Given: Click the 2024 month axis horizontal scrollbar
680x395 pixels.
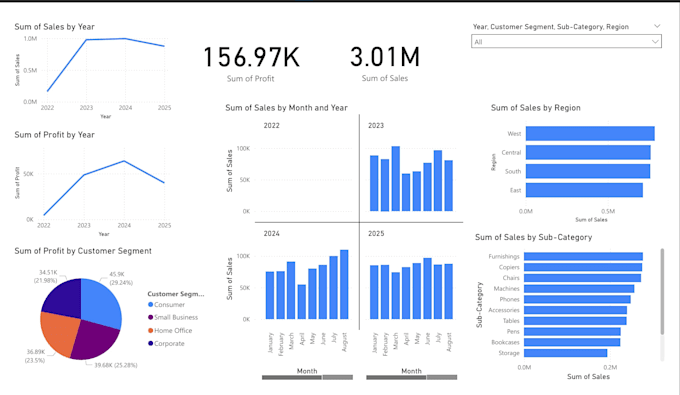Looking at the screenshot, I should (x=307, y=377).
